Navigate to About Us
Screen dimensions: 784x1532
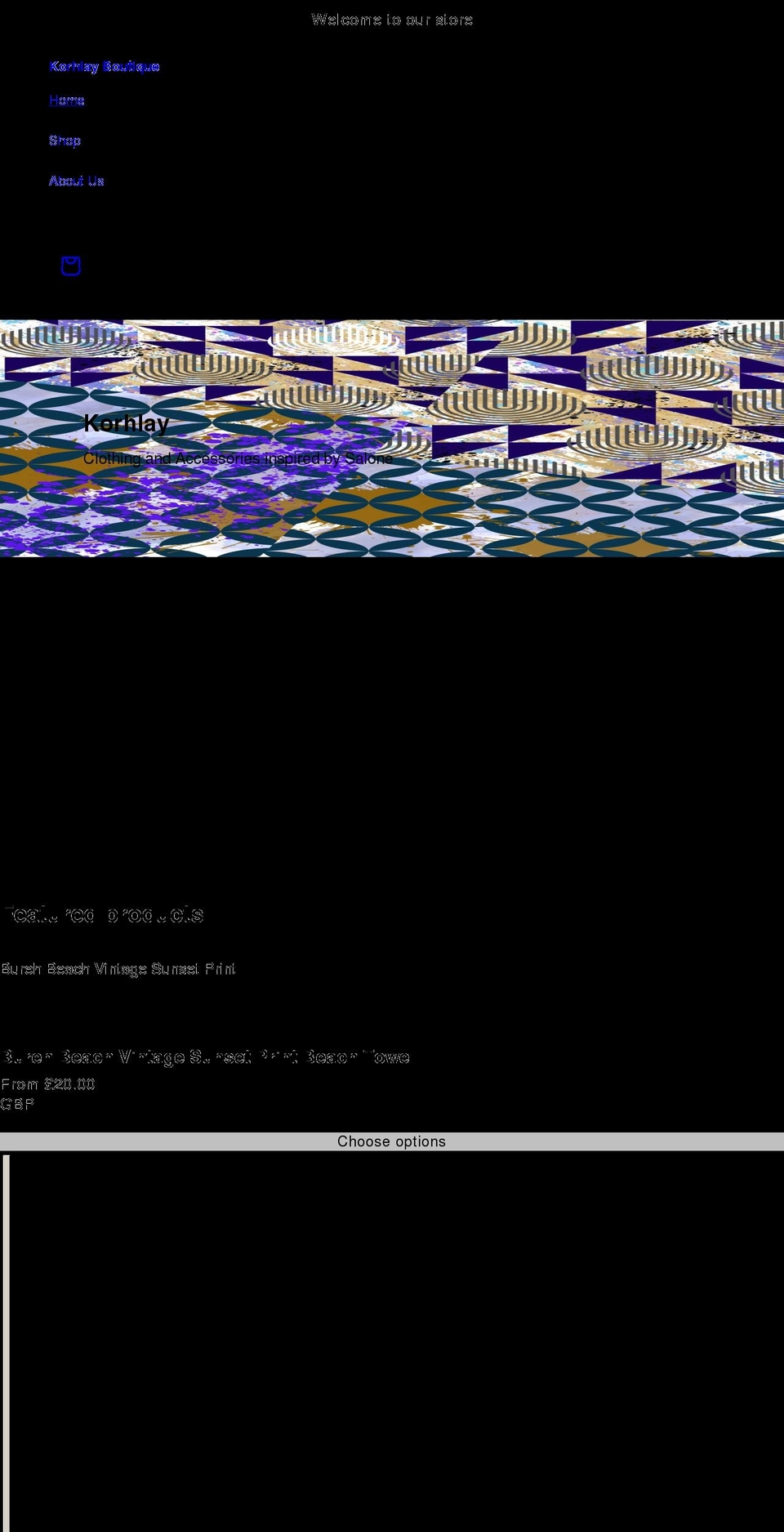point(76,181)
